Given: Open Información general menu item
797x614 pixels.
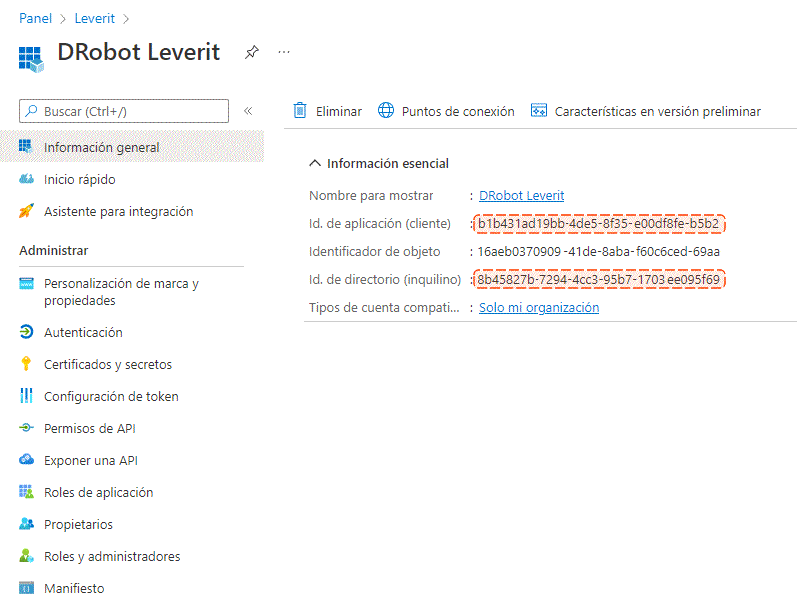Looking at the screenshot, I should click(x=132, y=147).
